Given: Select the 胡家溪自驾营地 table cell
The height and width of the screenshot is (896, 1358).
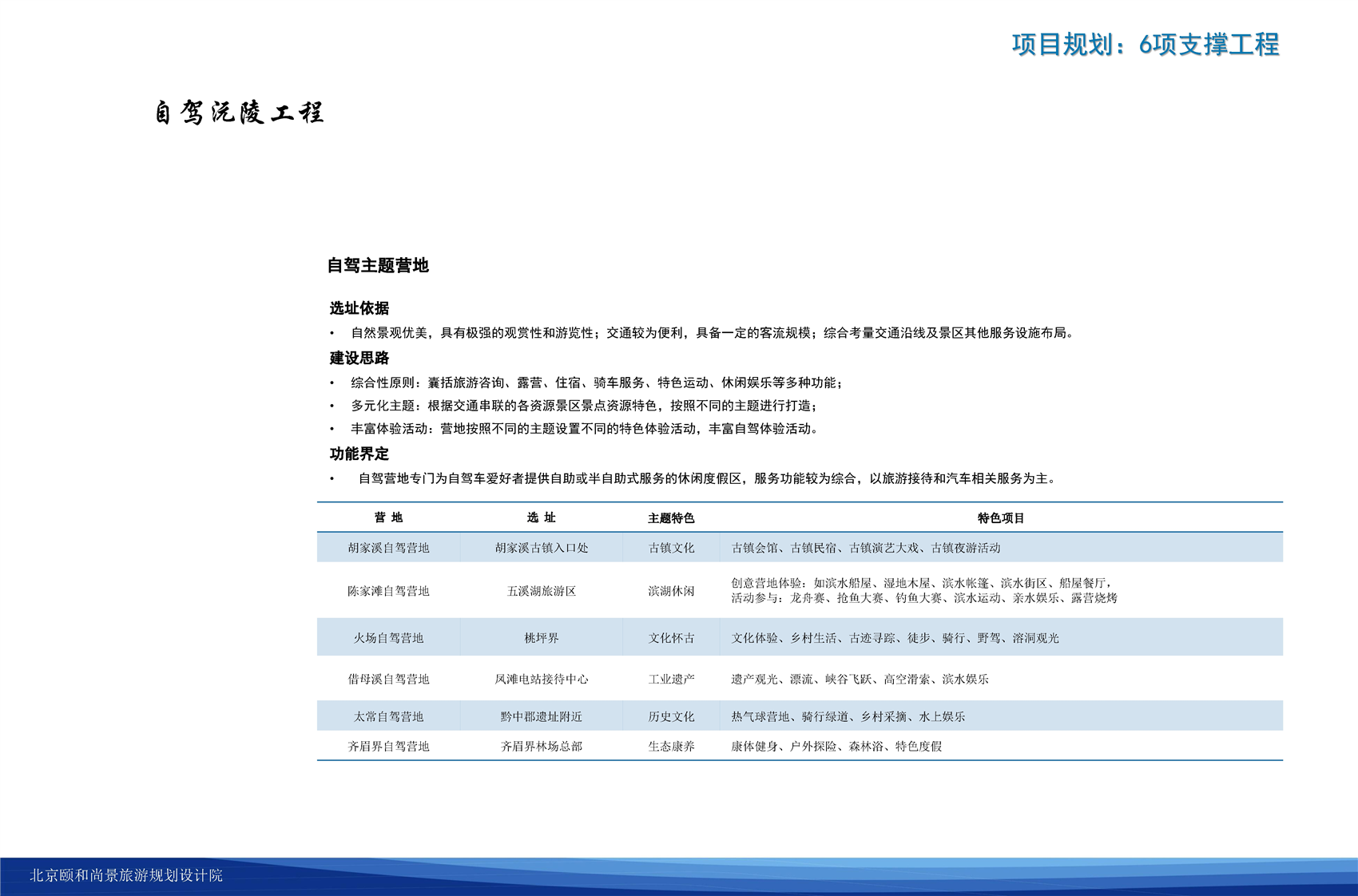Looking at the screenshot, I should coord(388,548).
